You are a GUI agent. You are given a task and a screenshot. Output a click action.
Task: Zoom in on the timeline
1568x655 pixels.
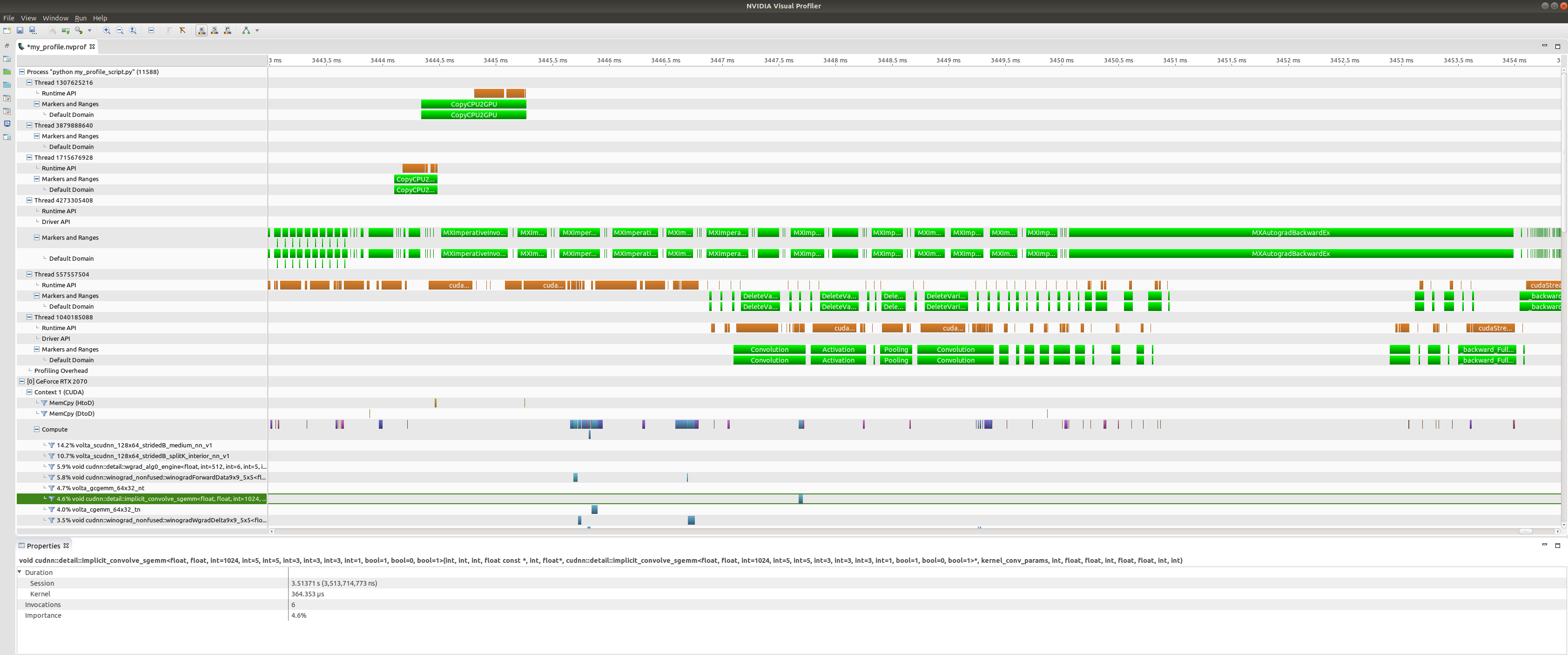[x=107, y=30]
